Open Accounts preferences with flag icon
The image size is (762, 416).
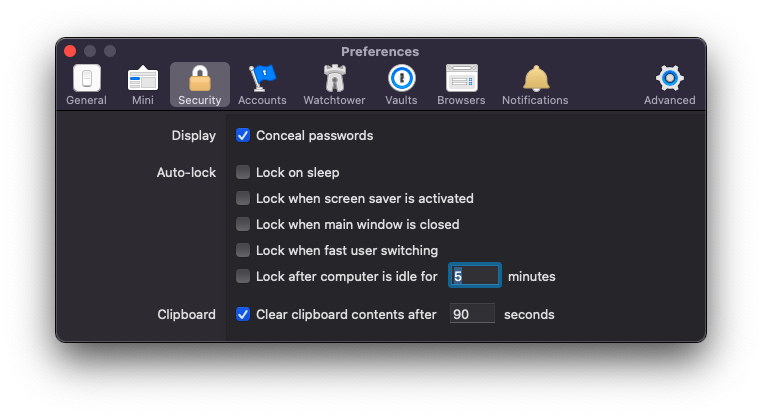pyautogui.click(x=262, y=85)
